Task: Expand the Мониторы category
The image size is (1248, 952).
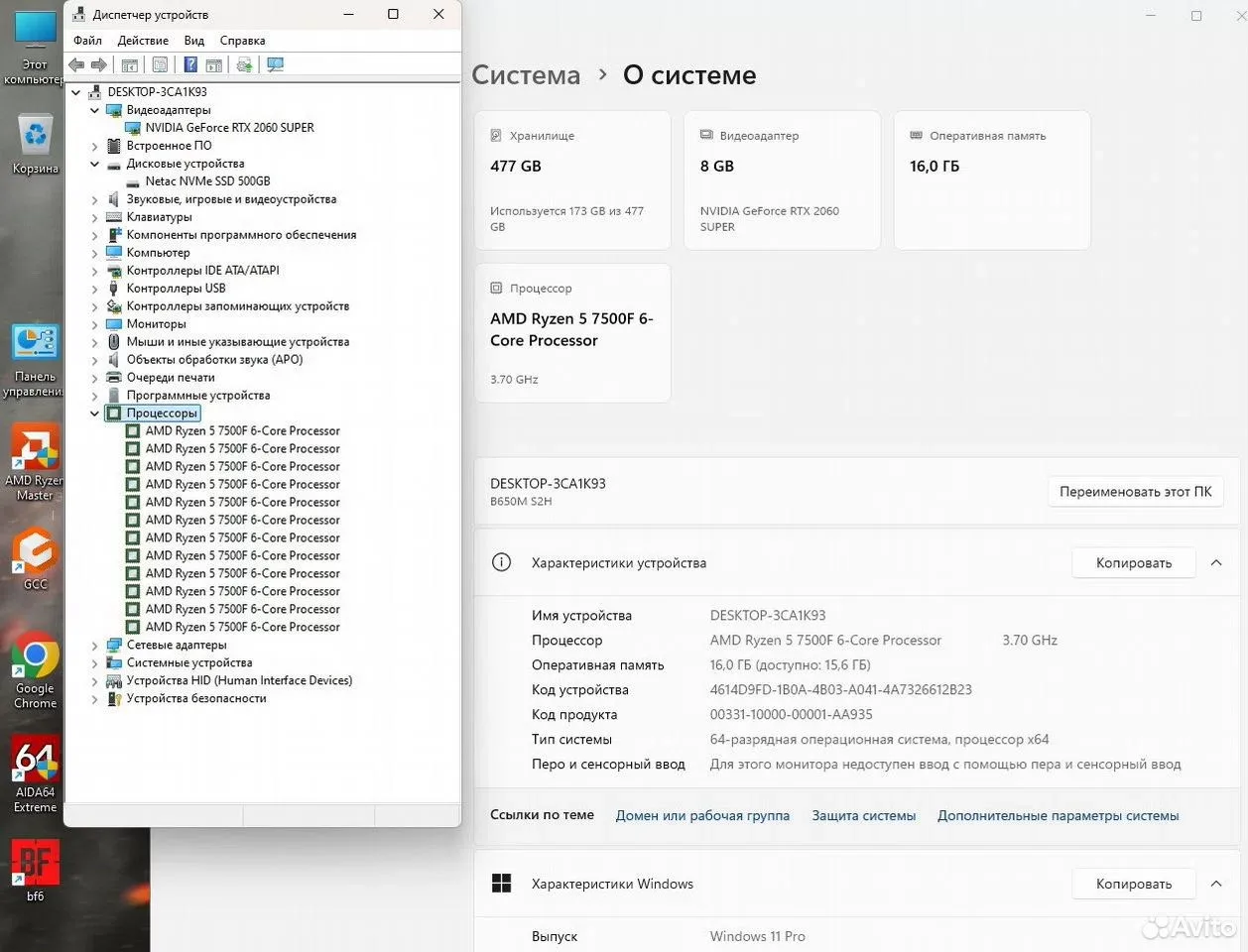Action: coord(95,324)
